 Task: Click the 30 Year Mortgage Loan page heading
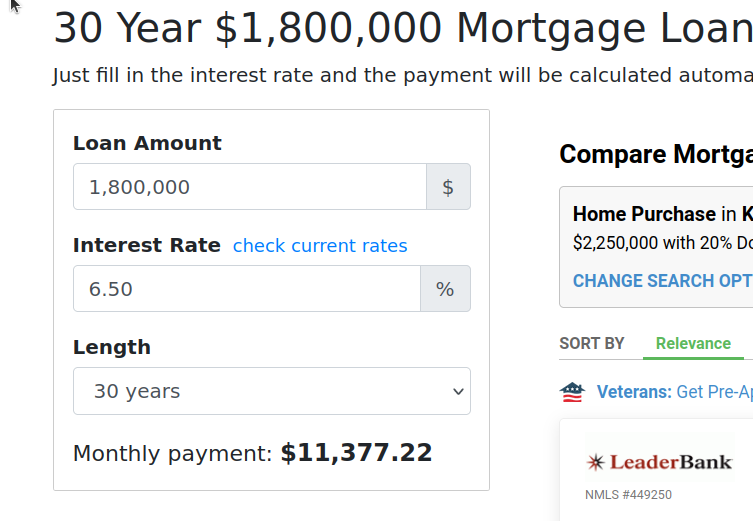tap(402, 28)
